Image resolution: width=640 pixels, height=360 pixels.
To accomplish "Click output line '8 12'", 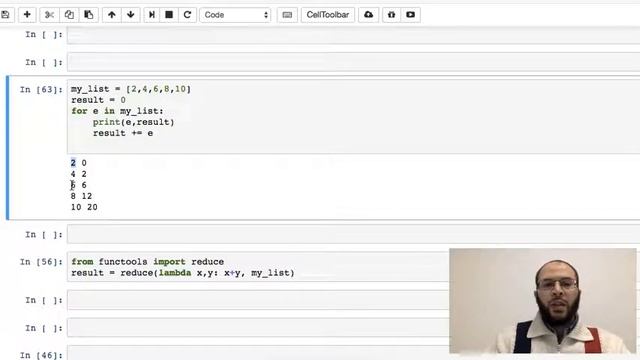I will (x=81, y=196).
